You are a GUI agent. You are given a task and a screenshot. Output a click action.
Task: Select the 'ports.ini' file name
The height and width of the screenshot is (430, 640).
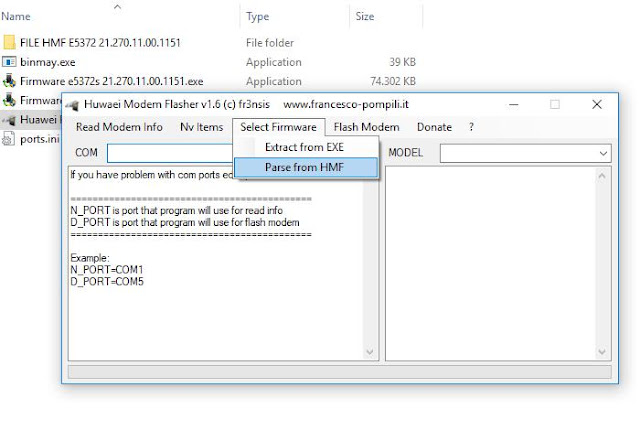click(40, 139)
